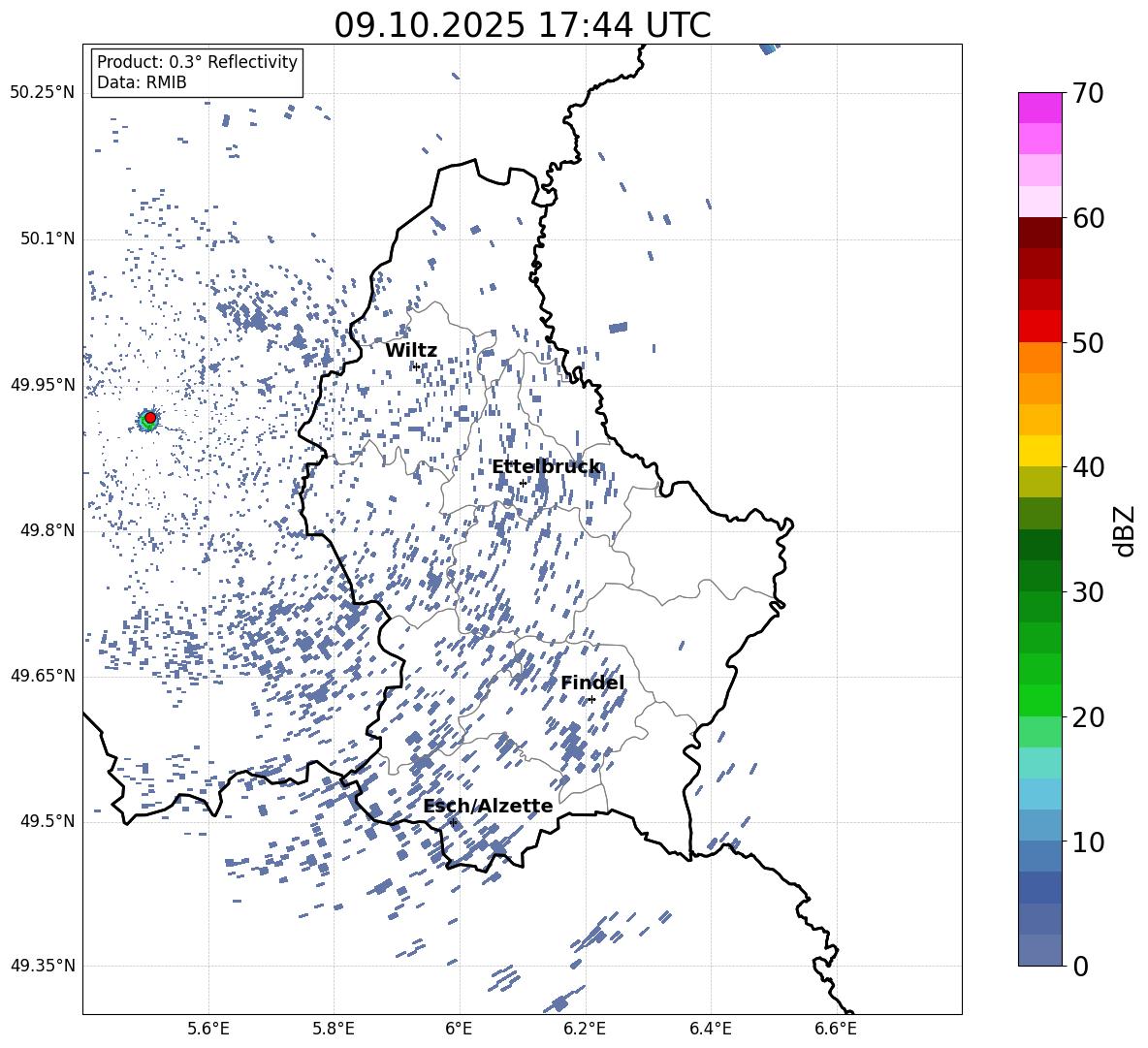
Task: Click the Findel city label
Action: click(592, 683)
